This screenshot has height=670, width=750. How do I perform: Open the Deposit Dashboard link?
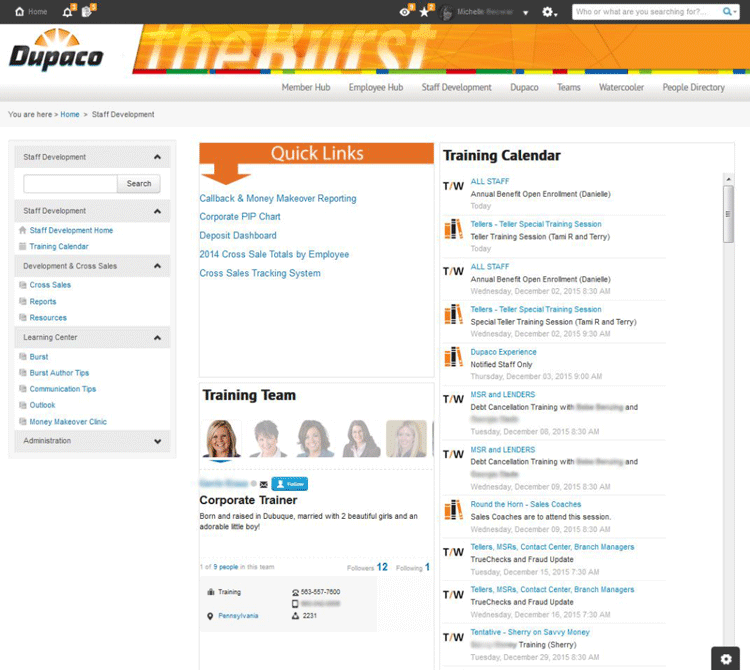(x=238, y=235)
